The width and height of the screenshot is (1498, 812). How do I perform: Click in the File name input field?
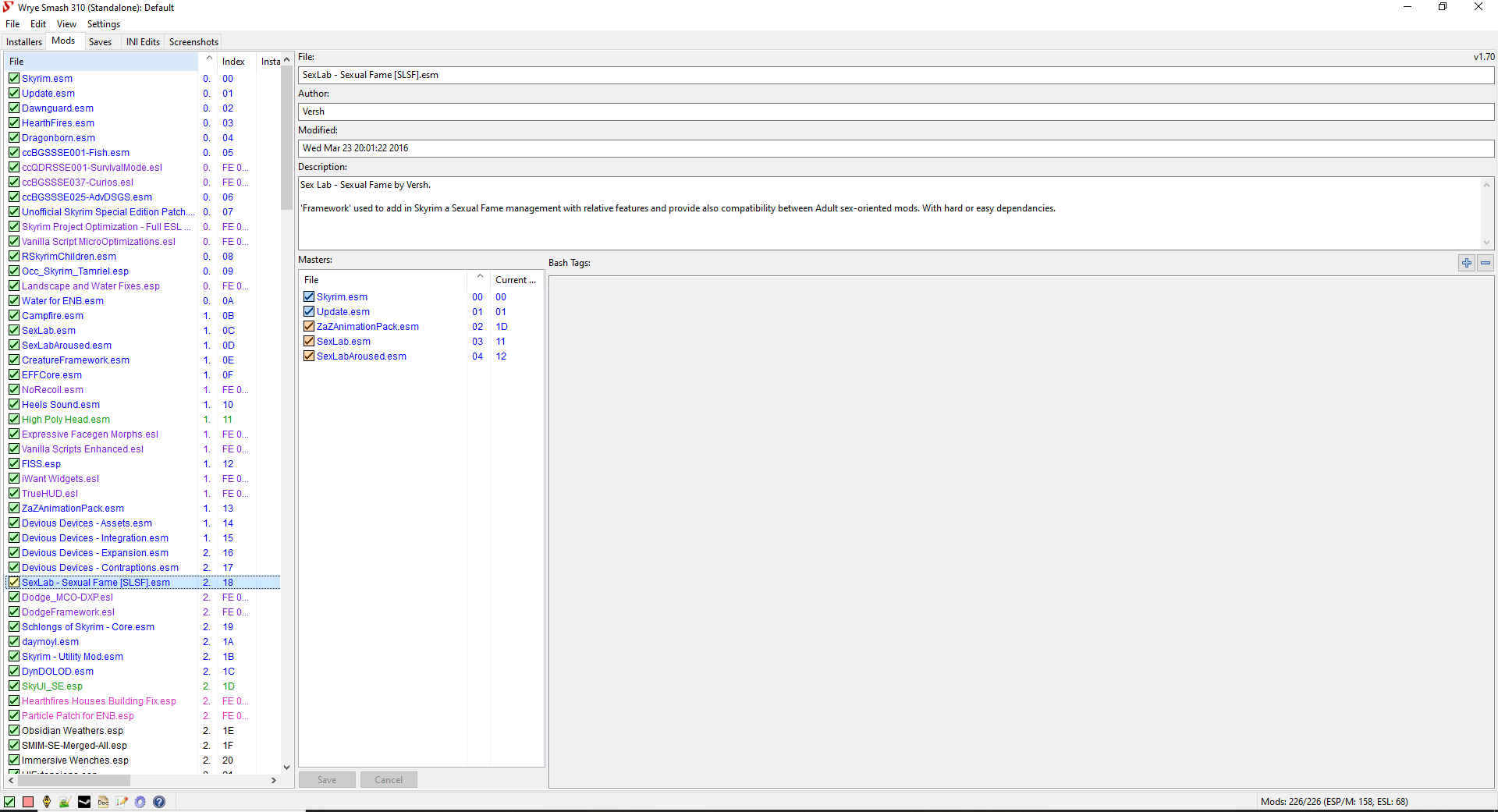896,75
